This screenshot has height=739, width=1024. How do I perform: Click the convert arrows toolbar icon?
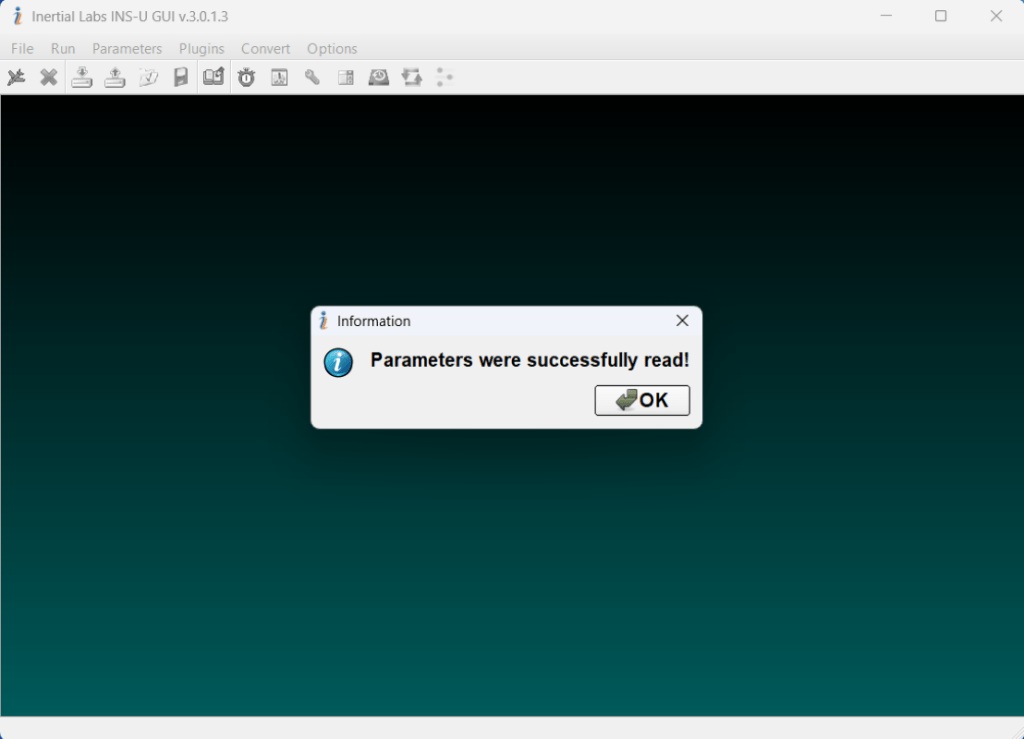tap(411, 77)
